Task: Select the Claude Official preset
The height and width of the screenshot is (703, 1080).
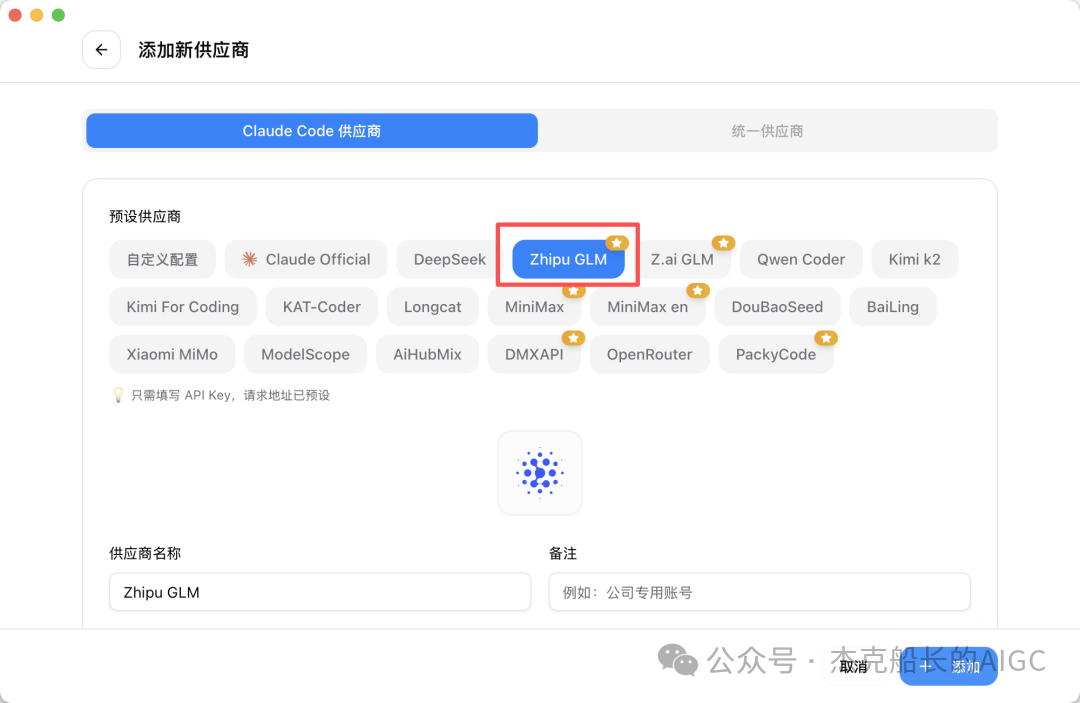Action: pyautogui.click(x=307, y=260)
